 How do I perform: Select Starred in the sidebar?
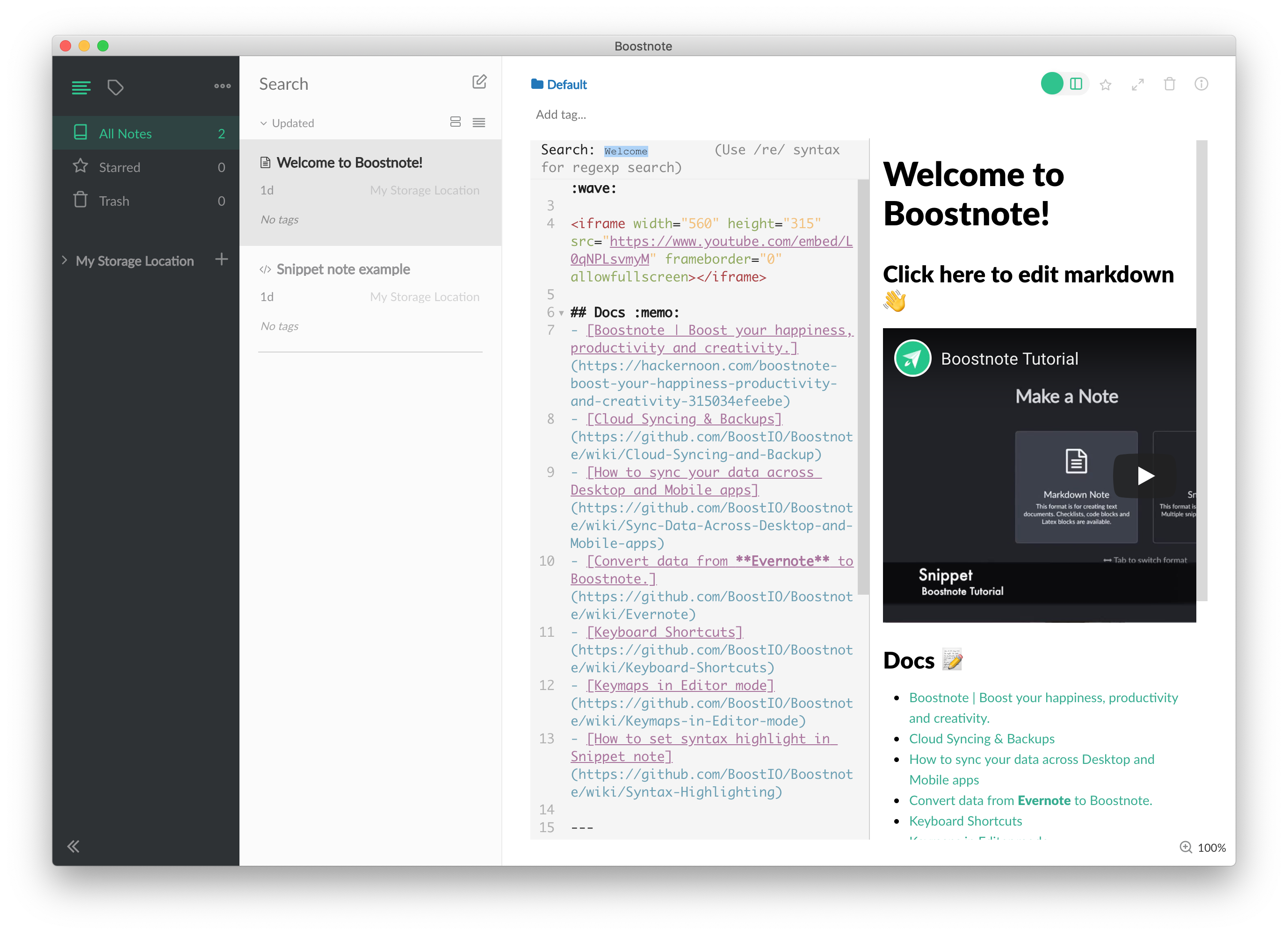tap(119, 167)
